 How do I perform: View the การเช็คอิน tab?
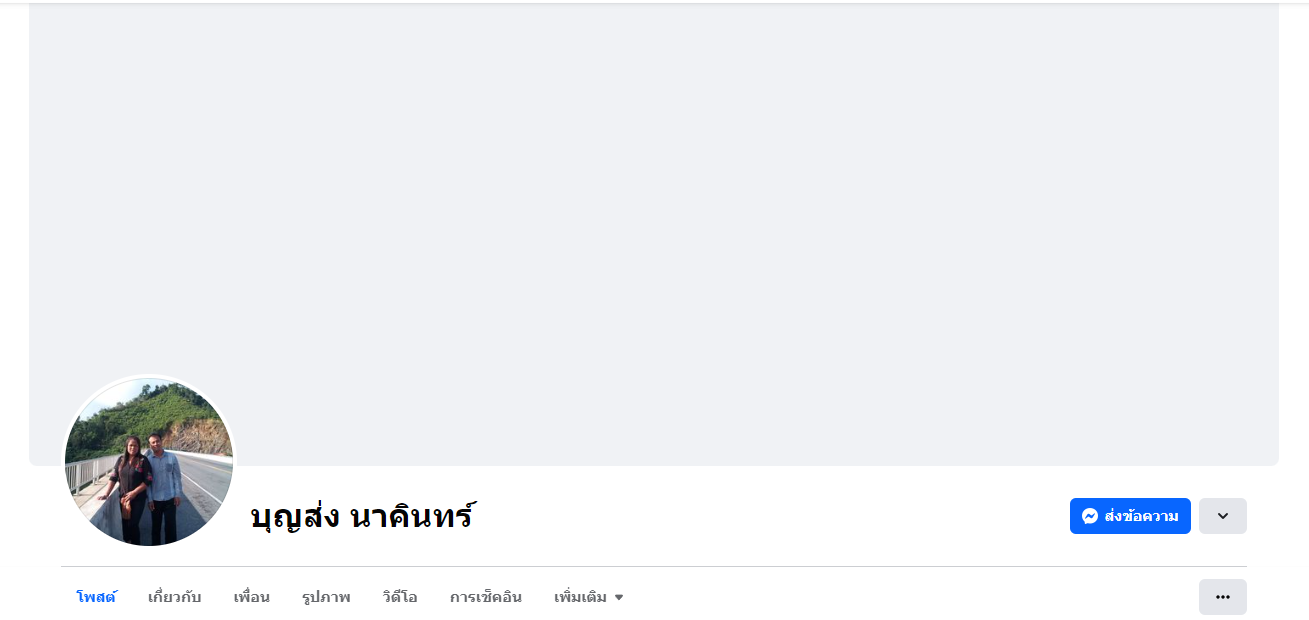tap(485, 597)
